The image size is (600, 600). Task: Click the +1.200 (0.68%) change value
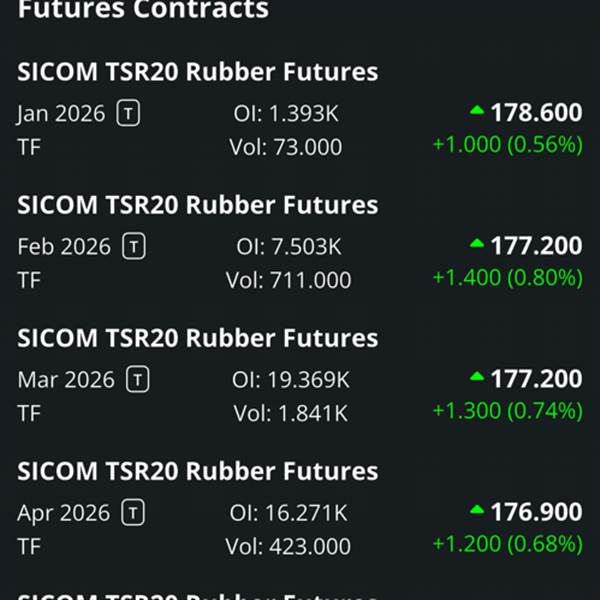point(507,544)
